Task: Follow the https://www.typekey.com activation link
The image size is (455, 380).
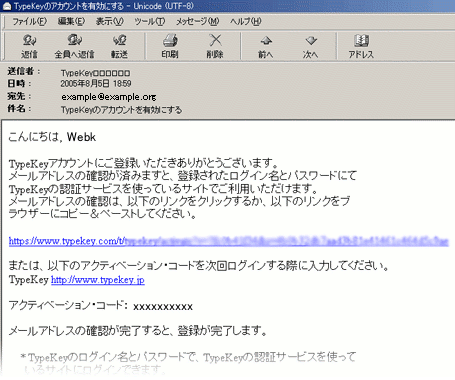Action: pyautogui.click(x=228, y=241)
